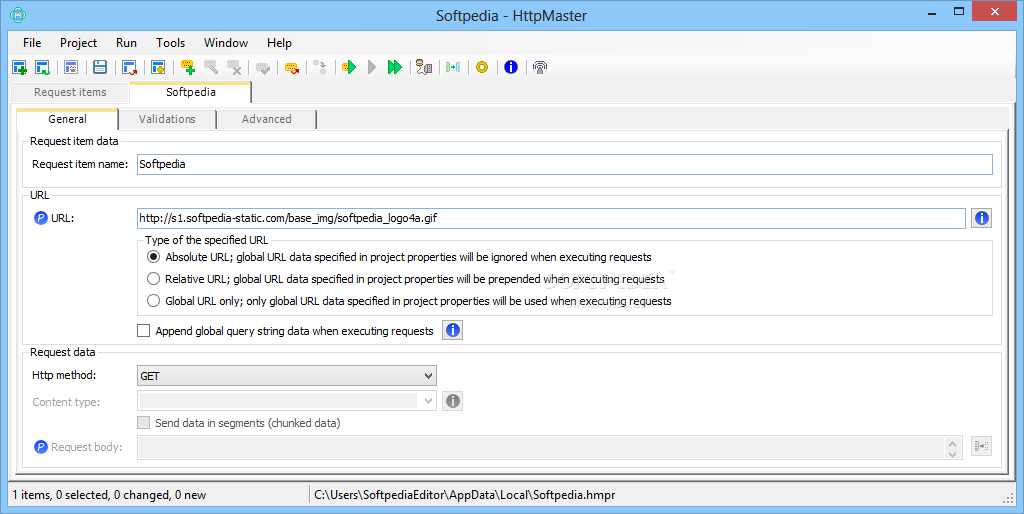The image size is (1024, 514).
Task: Click the greyed delete request item icon
Action: (x=234, y=67)
